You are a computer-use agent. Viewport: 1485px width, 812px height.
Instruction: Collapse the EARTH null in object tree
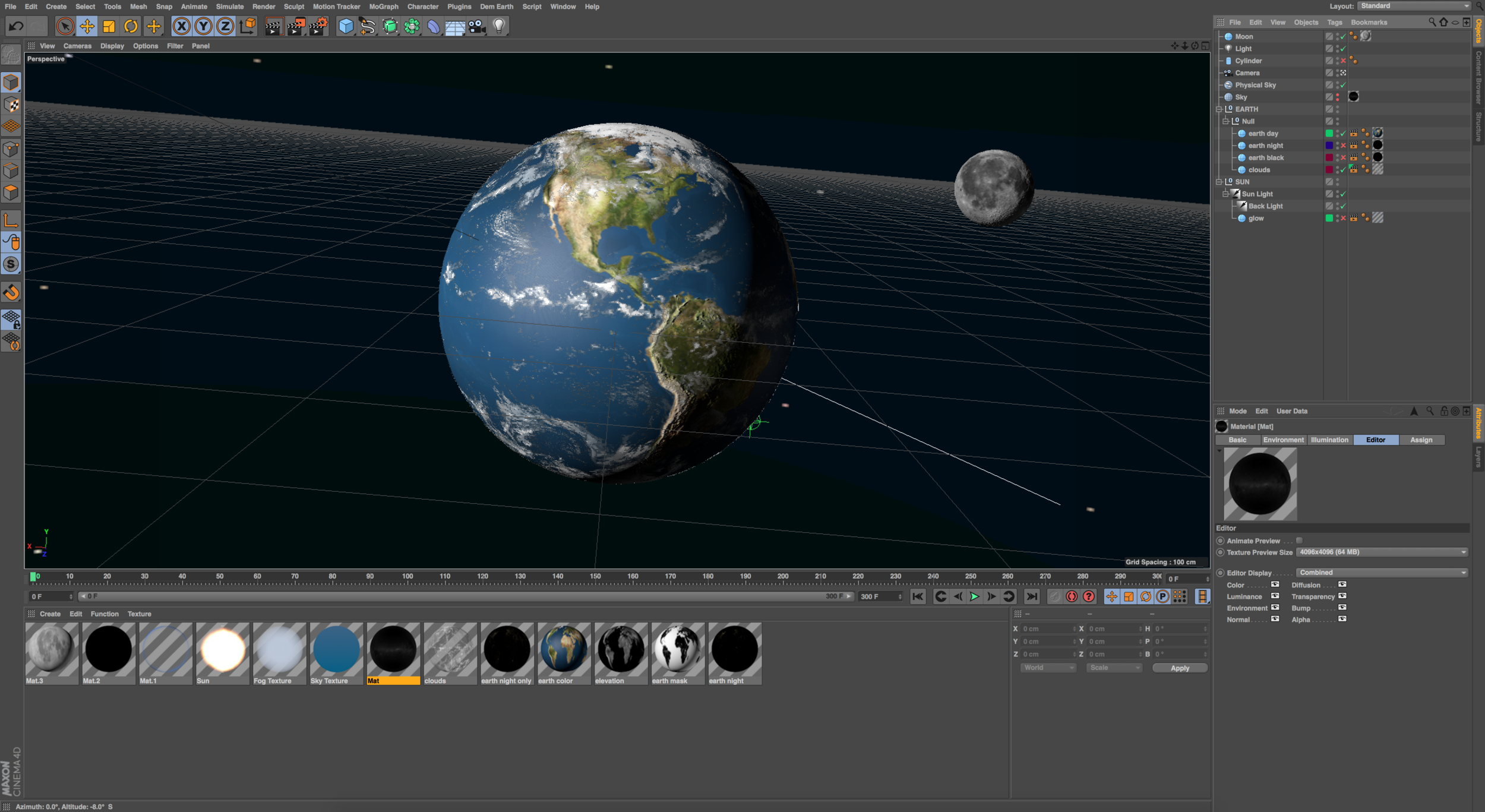click(1219, 109)
